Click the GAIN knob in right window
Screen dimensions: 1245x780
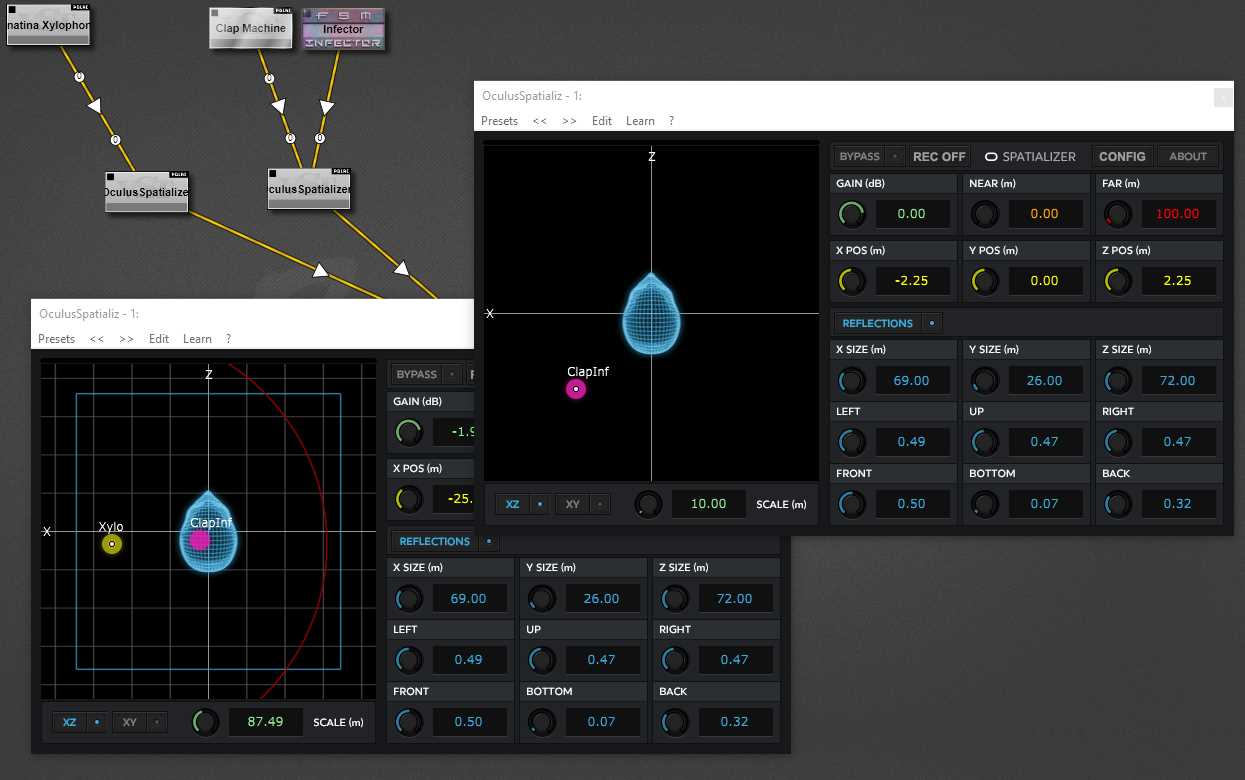pyautogui.click(x=852, y=214)
